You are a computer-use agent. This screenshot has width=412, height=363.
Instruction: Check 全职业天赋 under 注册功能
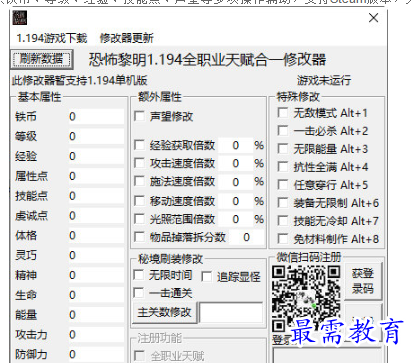[139, 356]
